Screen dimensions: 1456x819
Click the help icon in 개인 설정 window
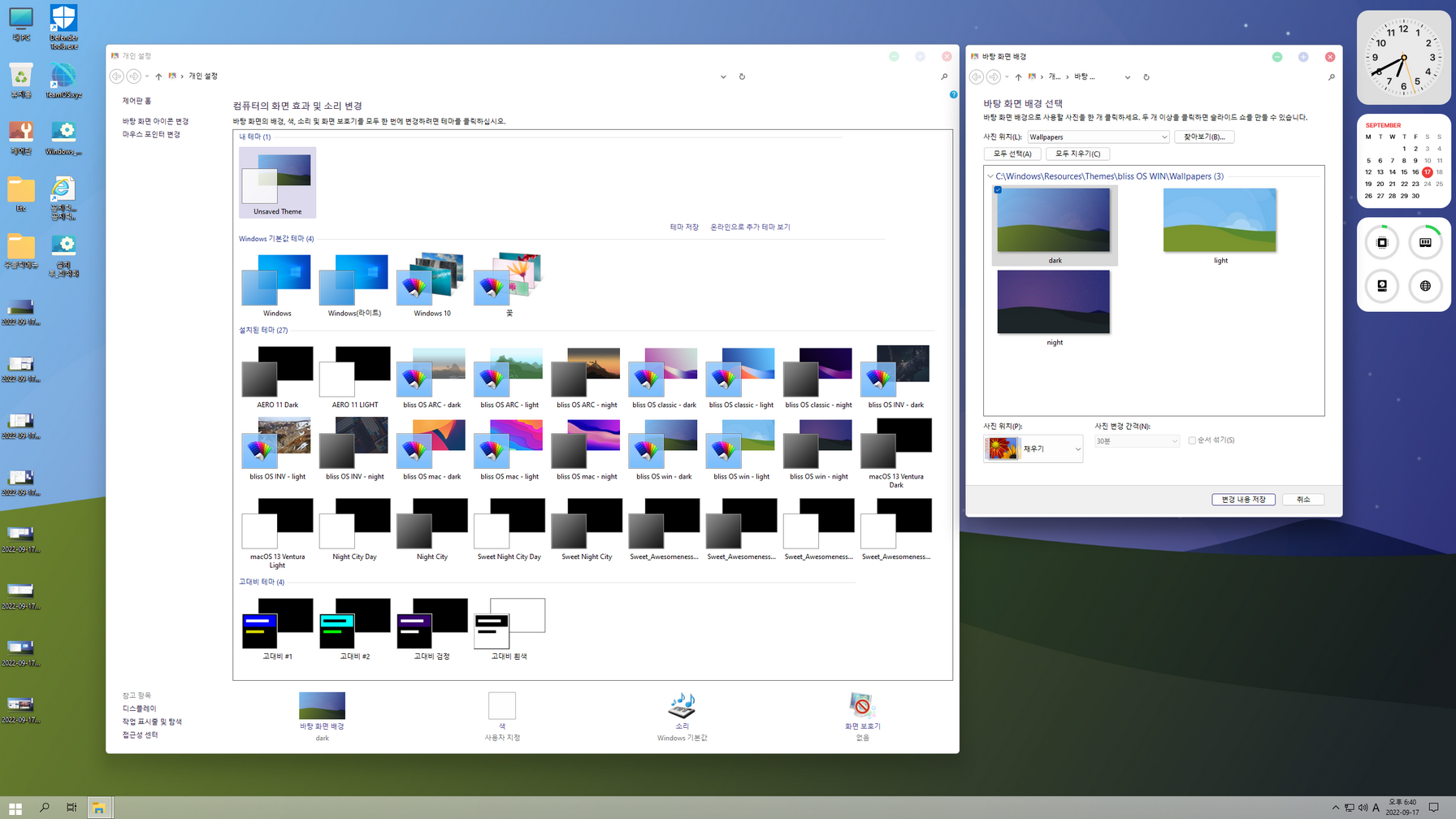pyautogui.click(x=953, y=95)
